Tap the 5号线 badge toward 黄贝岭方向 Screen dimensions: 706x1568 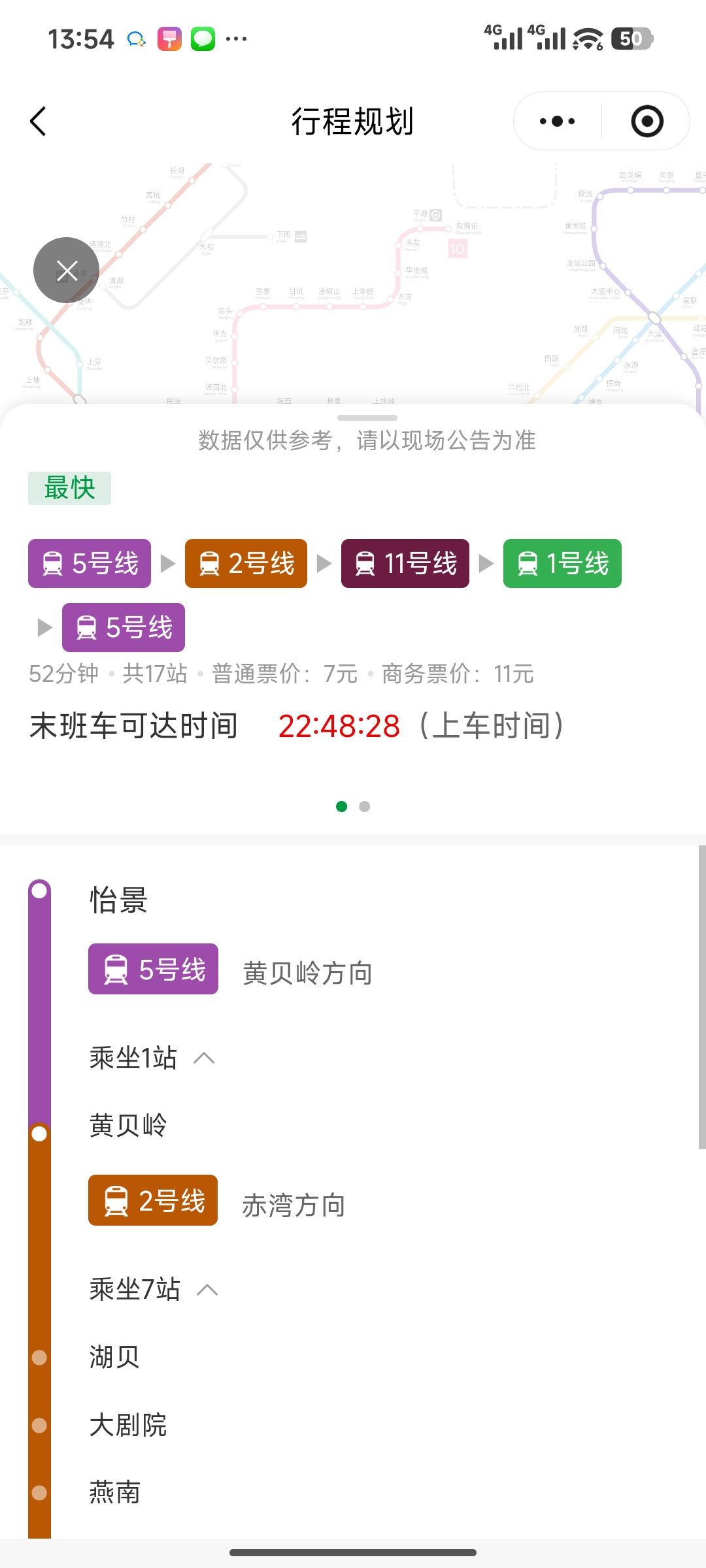153,969
